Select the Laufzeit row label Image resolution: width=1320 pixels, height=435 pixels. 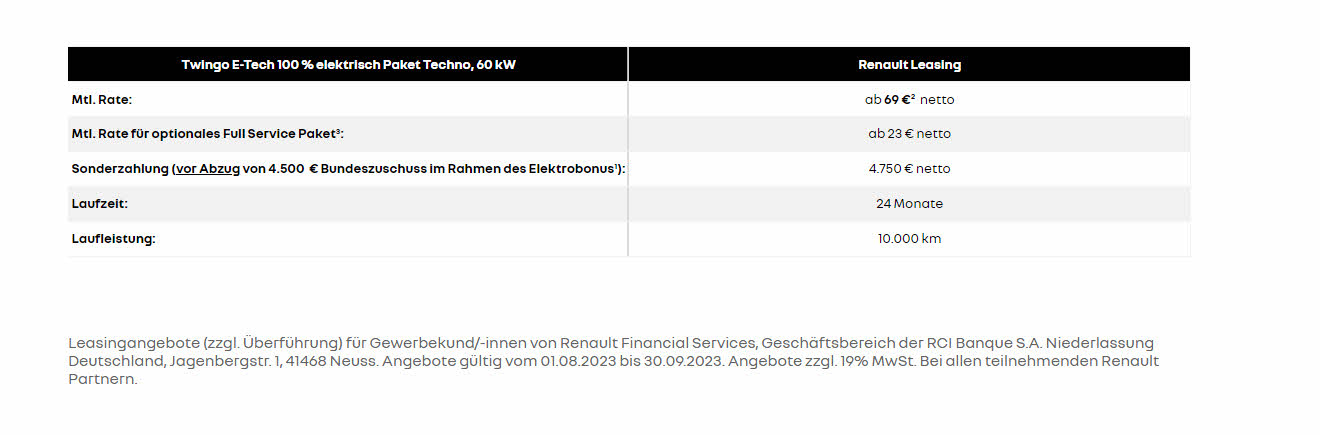coord(100,204)
